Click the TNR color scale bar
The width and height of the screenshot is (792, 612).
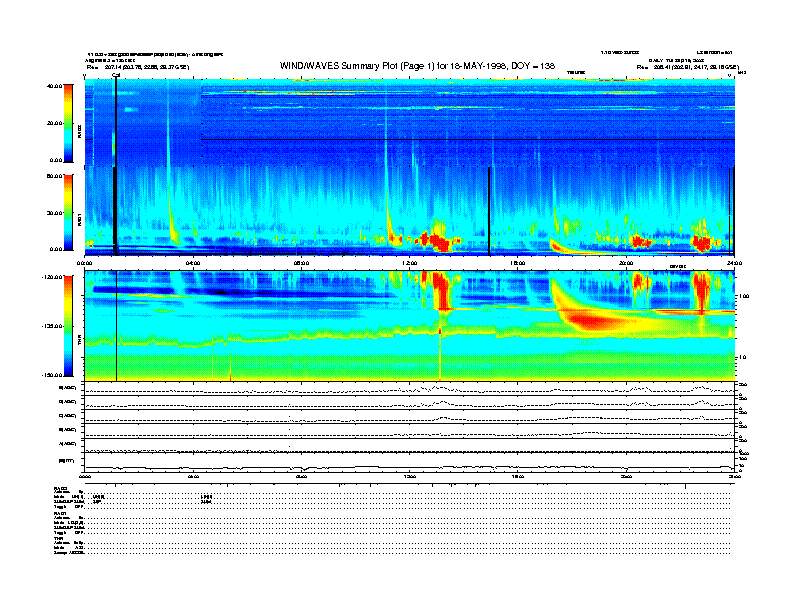click(68, 326)
